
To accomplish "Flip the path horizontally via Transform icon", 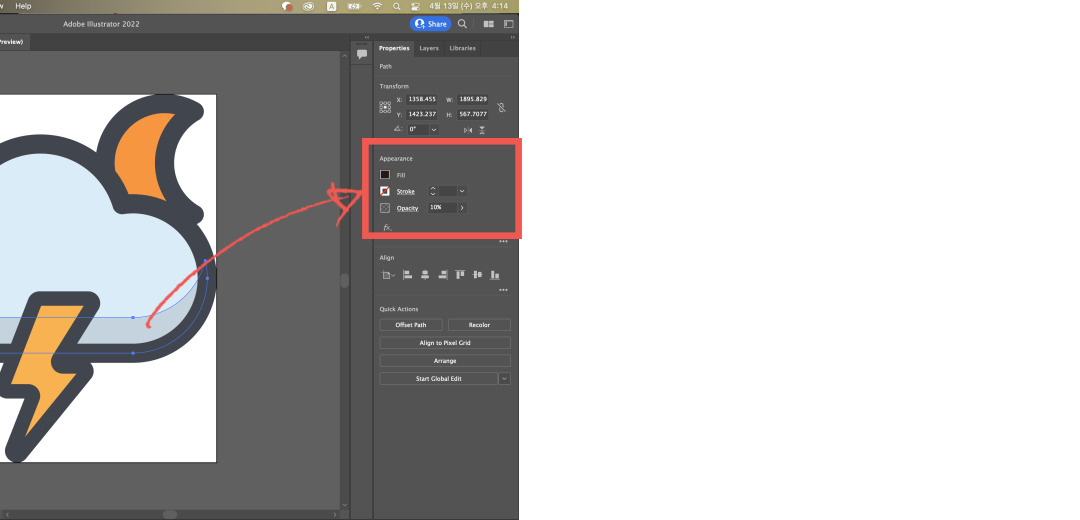I will 467,130.
